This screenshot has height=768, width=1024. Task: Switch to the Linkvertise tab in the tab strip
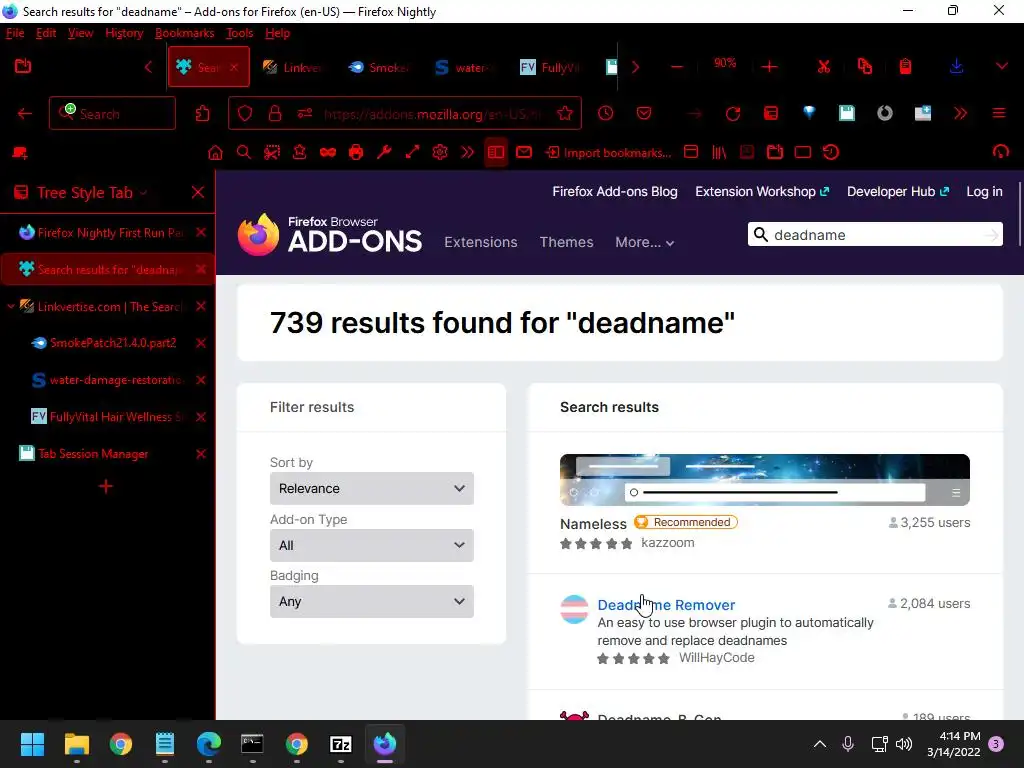tap(293, 67)
